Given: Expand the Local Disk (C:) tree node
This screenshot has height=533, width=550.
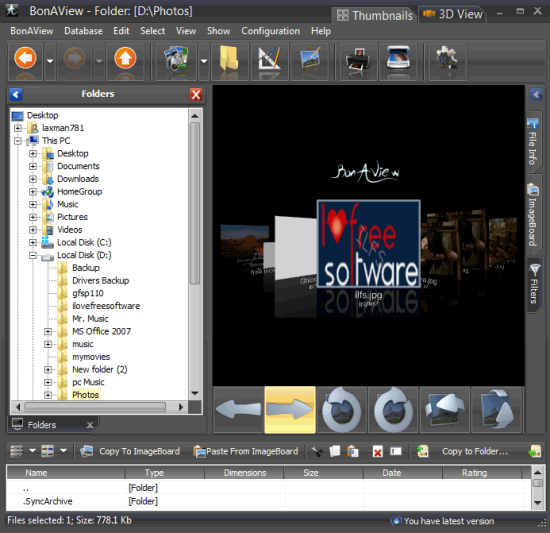Looking at the screenshot, I should tap(33, 242).
